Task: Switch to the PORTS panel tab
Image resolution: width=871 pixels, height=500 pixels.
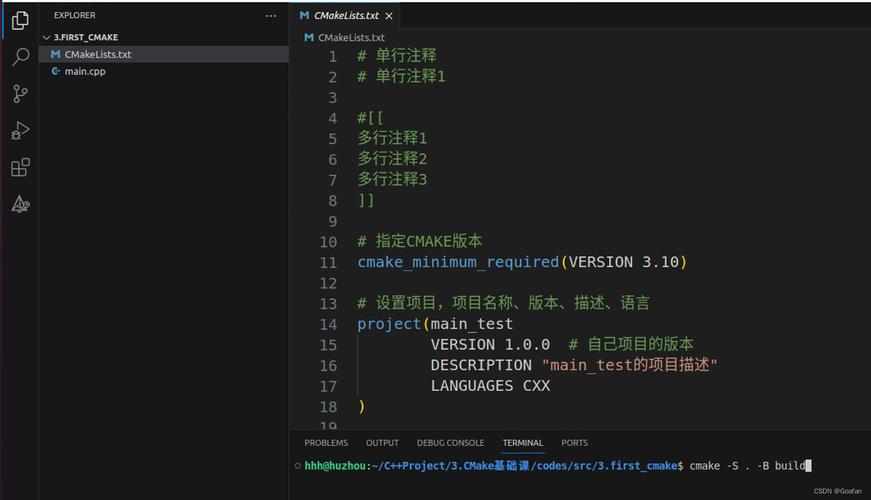Action: coord(574,443)
